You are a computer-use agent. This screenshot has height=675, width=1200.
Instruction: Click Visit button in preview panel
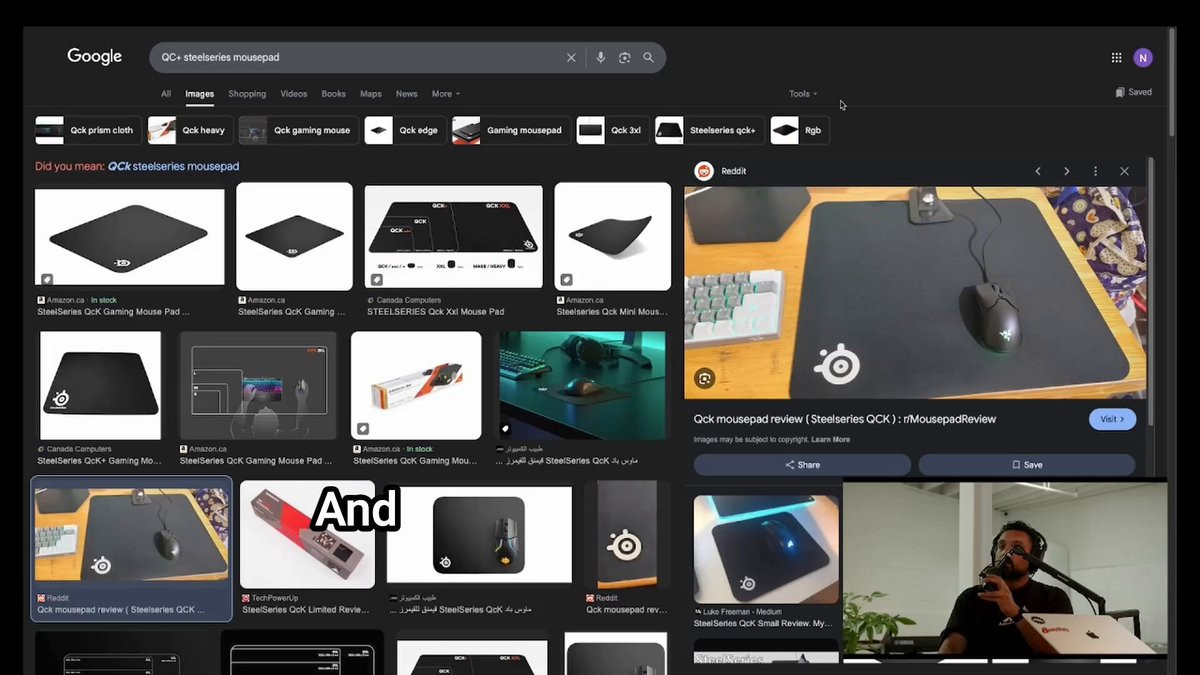pyautogui.click(x=1112, y=419)
